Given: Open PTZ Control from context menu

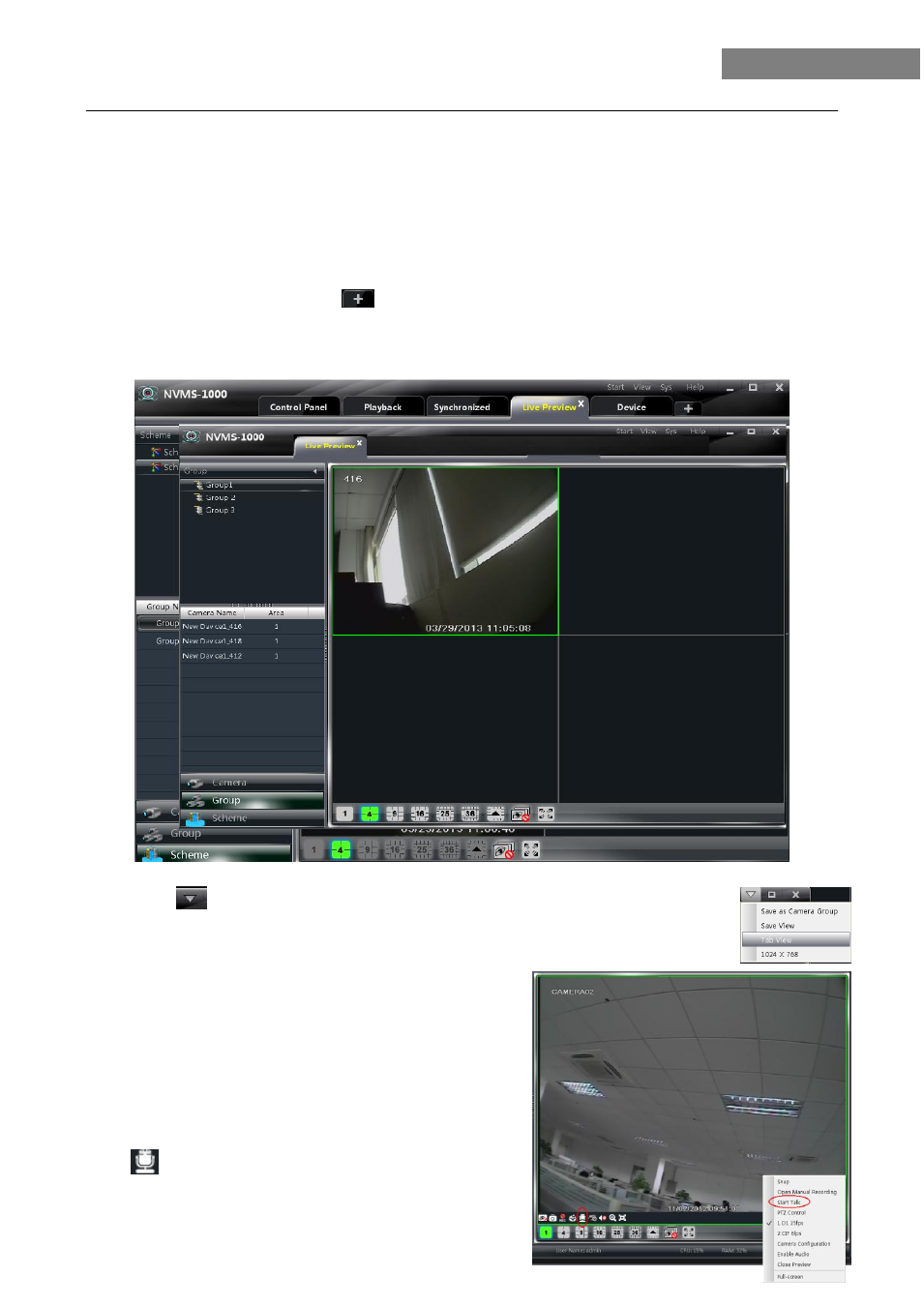Looking at the screenshot, I should point(805,1213).
